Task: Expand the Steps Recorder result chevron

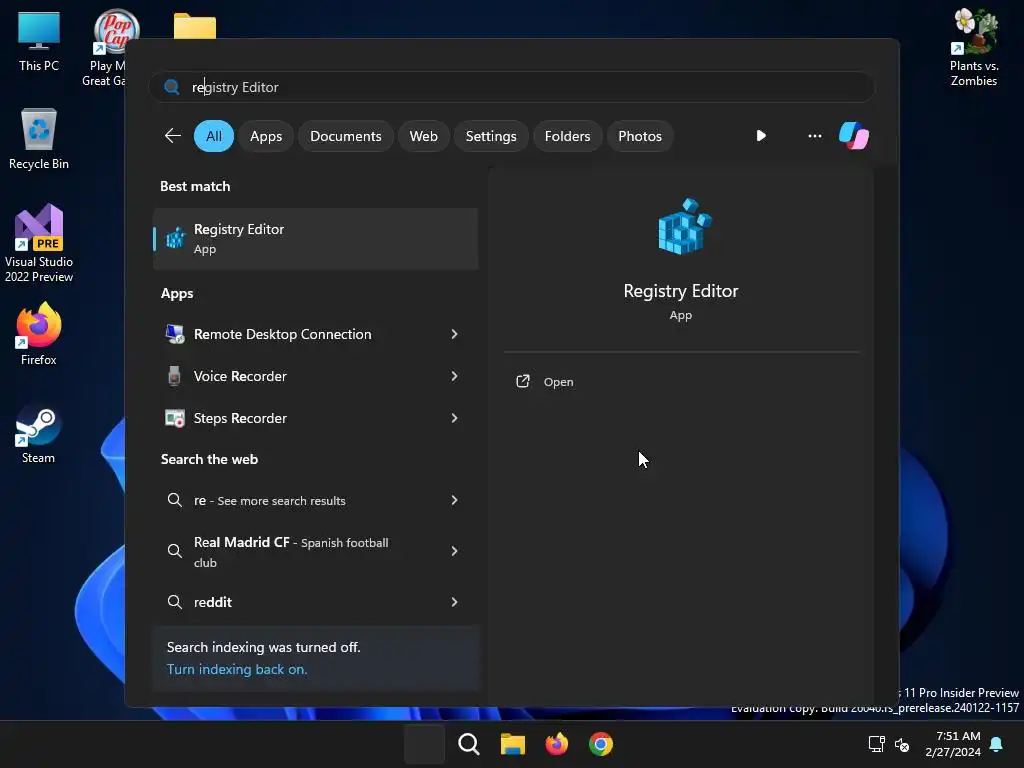Action: pos(455,418)
